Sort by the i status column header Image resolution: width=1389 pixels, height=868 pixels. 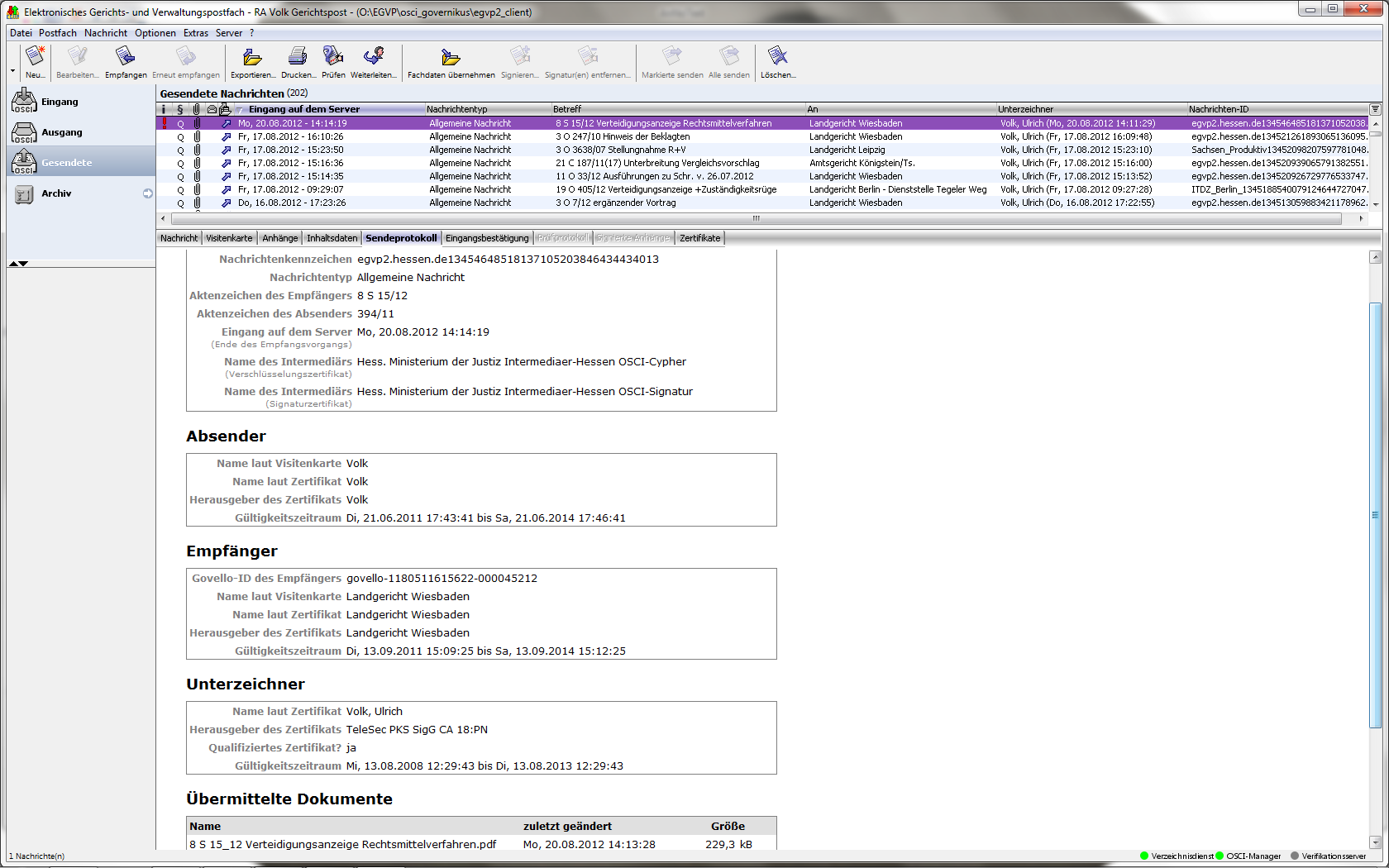point(164,109)
